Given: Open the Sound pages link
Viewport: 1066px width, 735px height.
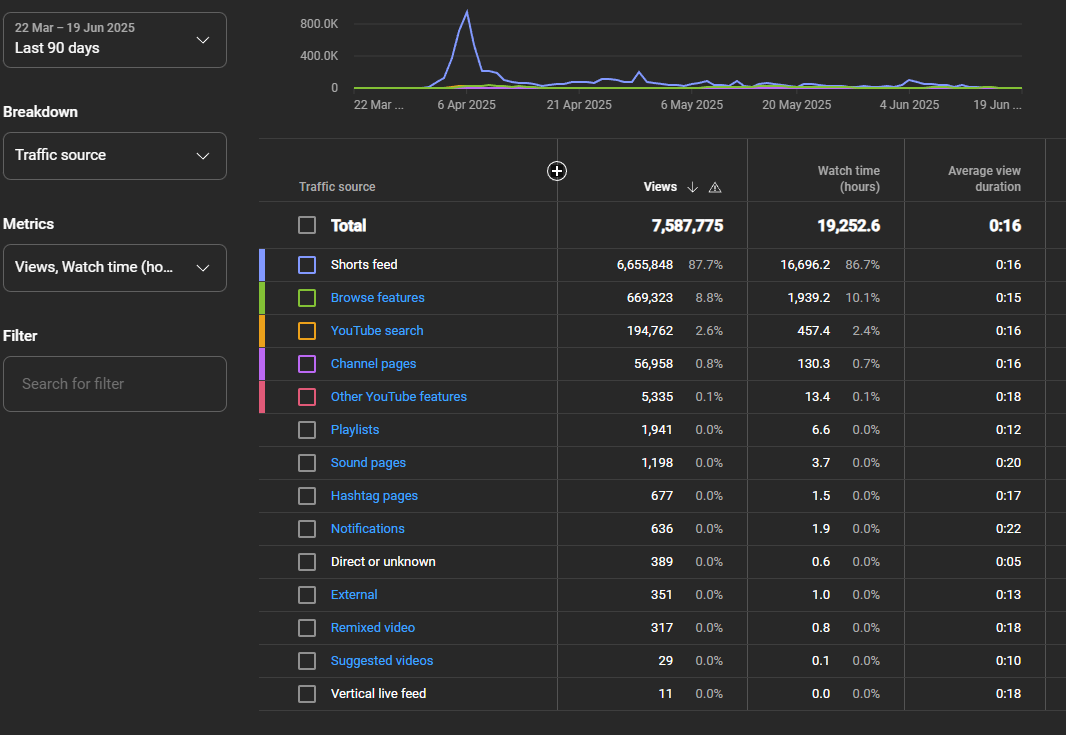Looking at the screenshot, I should click(x=368, y=463).
